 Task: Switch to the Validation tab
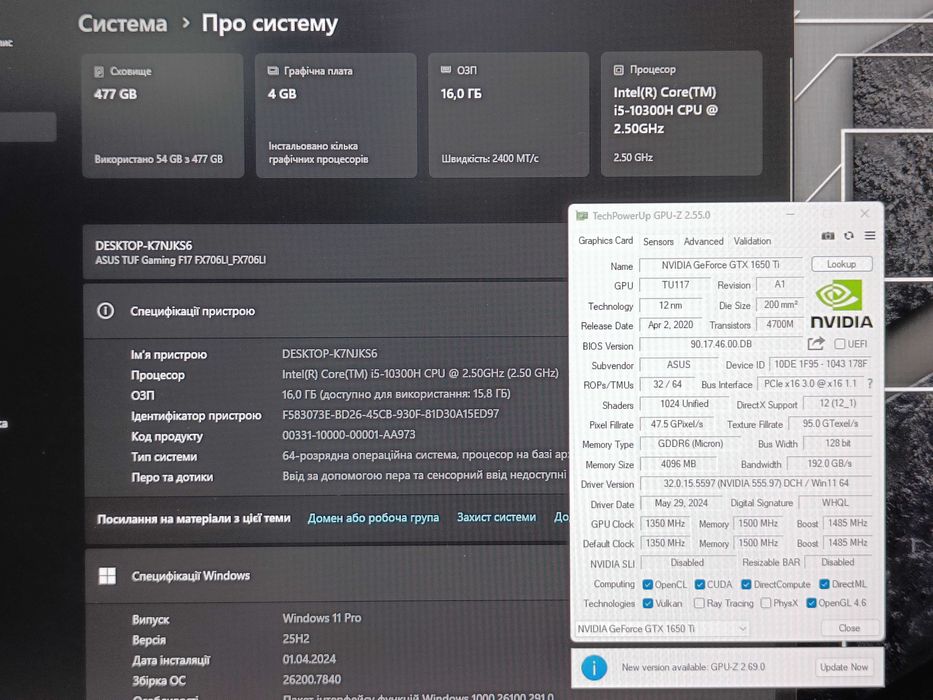point(752,241)
